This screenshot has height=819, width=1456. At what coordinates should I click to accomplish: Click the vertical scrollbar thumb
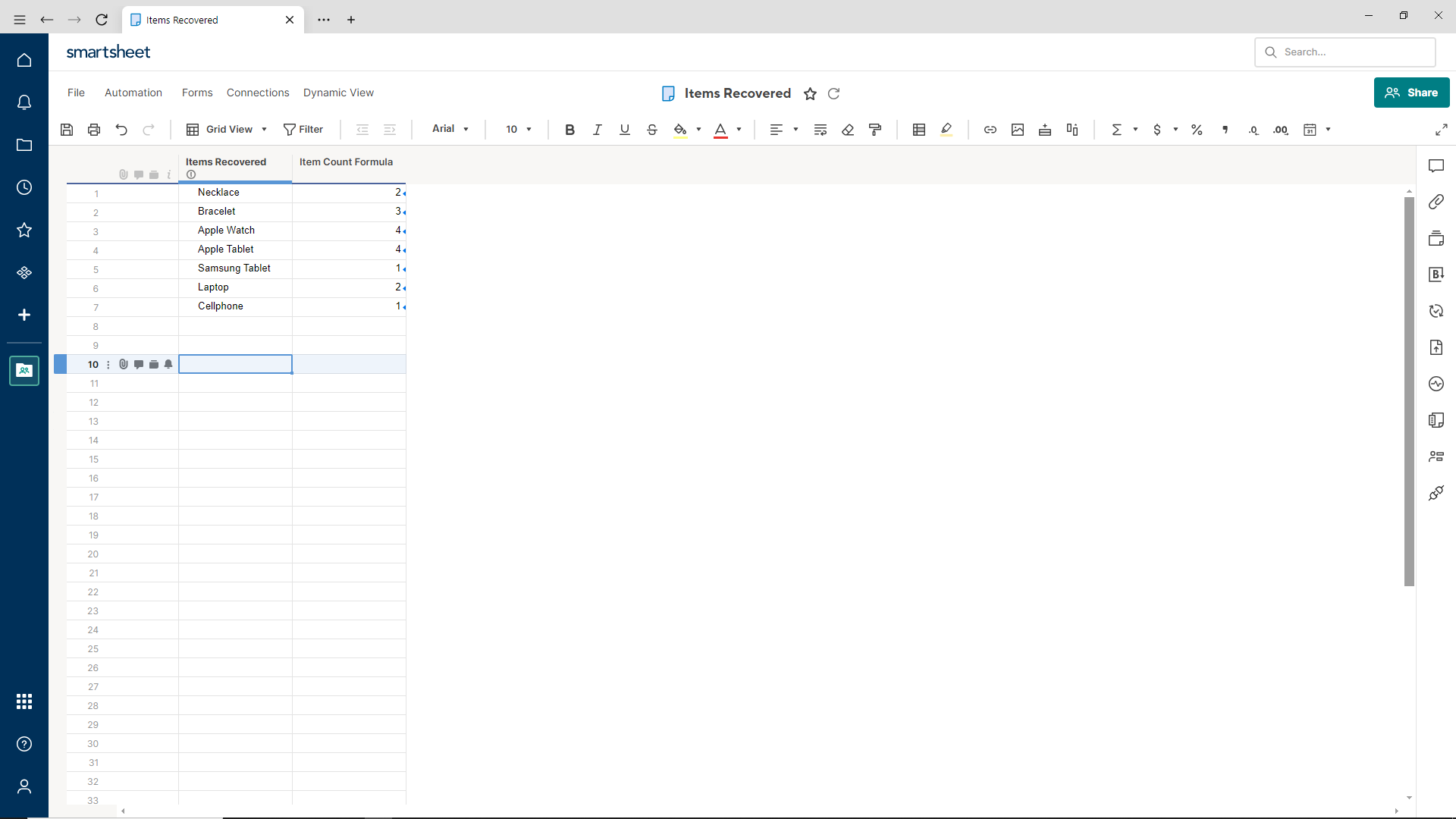[1409, 391]
